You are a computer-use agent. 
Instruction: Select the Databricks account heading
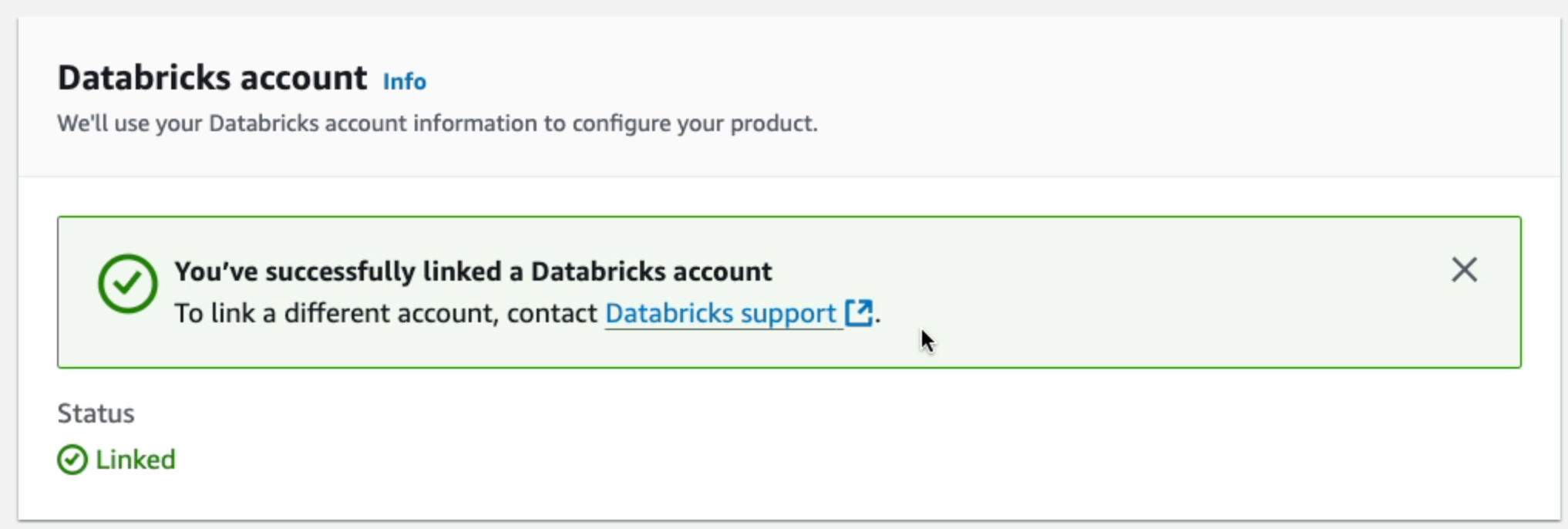(212, 77)
